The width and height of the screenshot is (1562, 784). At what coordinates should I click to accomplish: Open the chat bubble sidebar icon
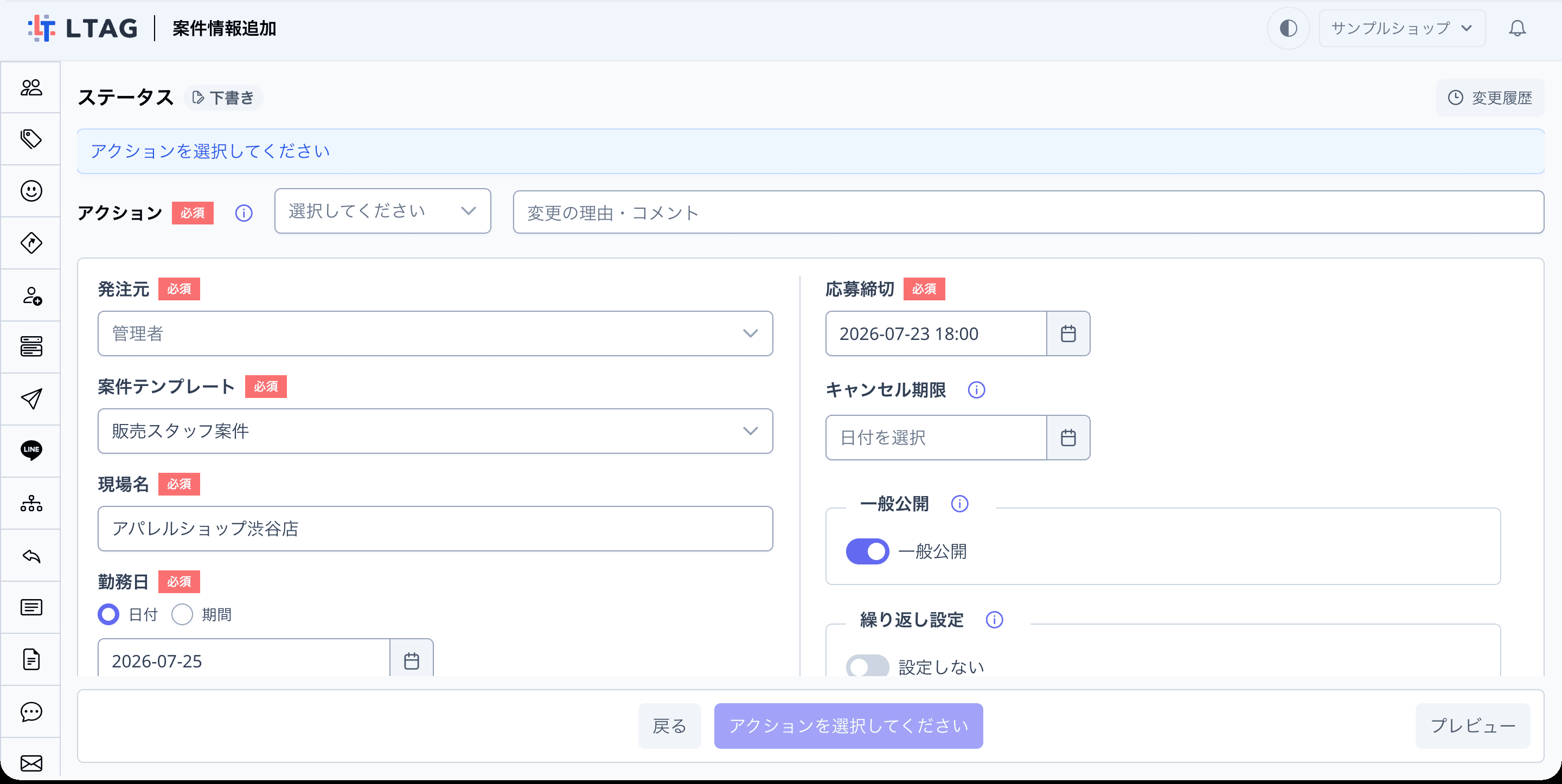31,711
